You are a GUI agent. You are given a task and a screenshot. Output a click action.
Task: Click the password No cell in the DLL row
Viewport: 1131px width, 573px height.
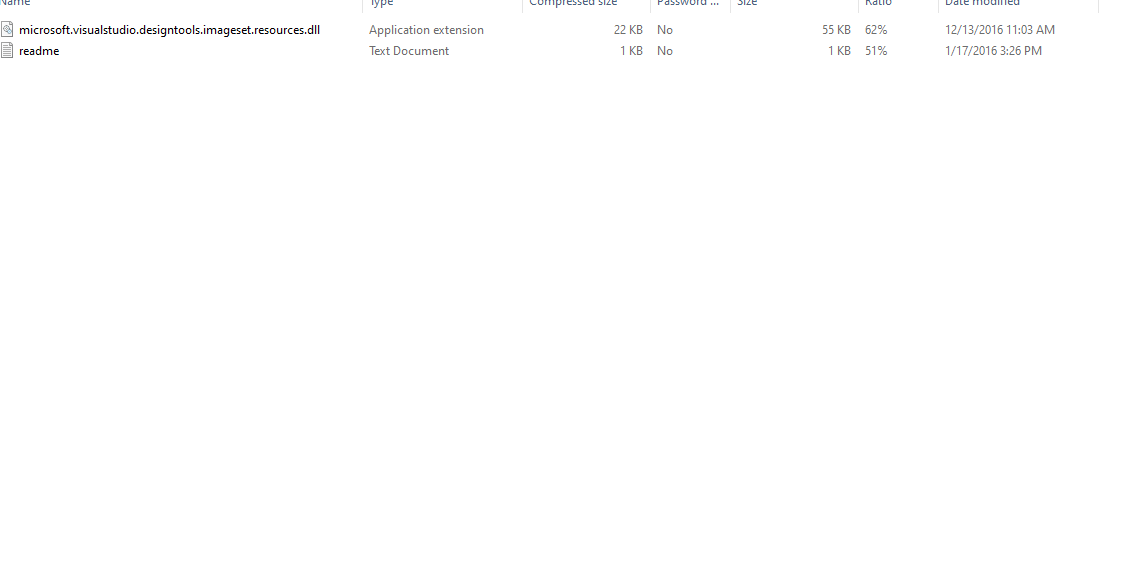[665, 30]
